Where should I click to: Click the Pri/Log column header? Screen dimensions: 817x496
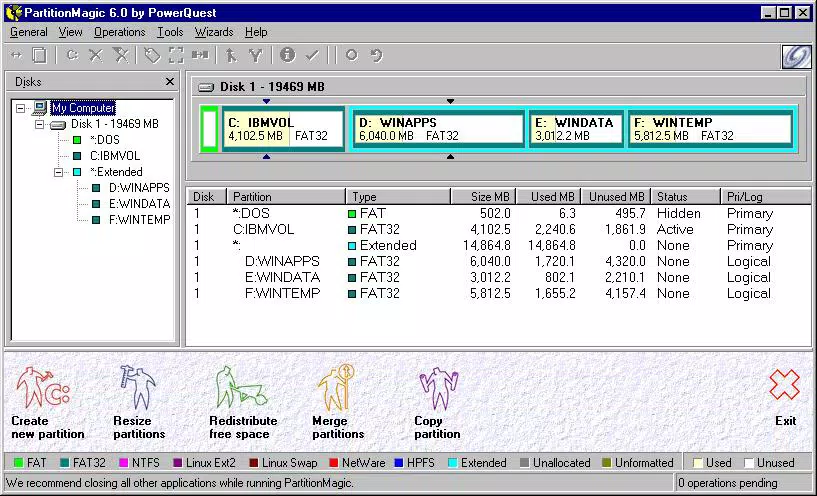(x=765, y=197)
